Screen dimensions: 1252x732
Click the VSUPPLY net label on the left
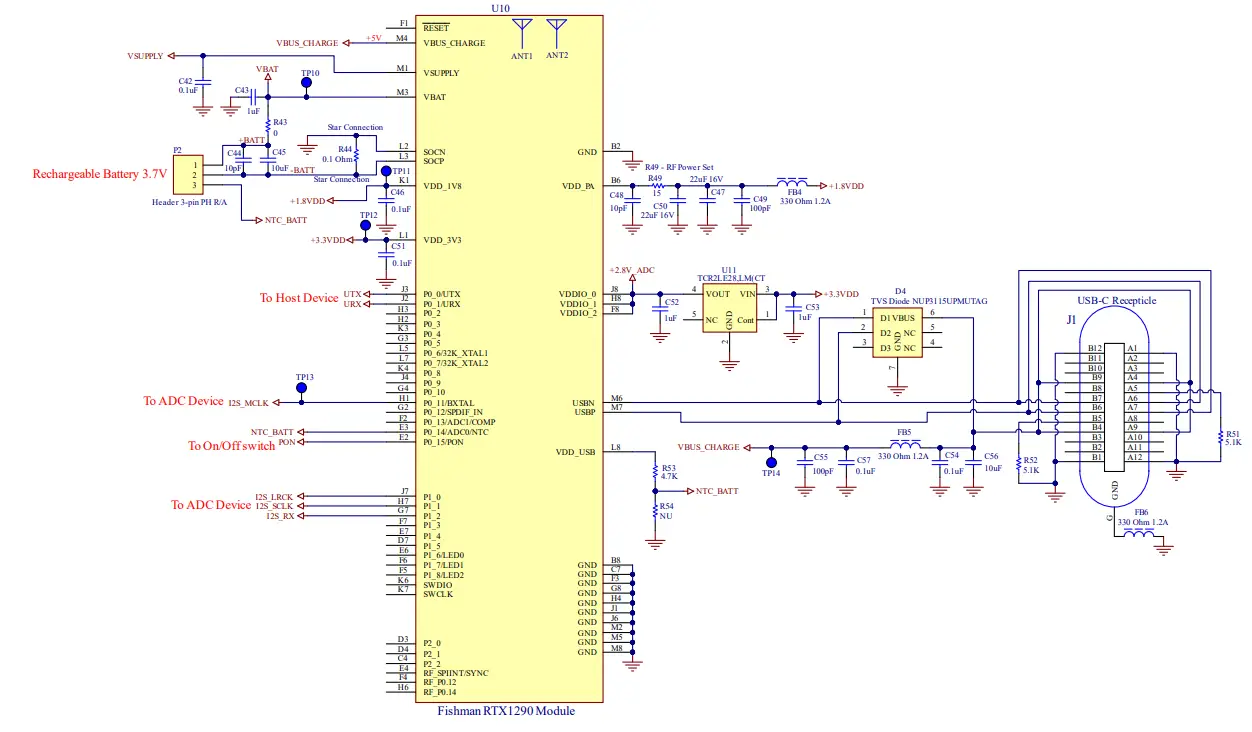145,56
